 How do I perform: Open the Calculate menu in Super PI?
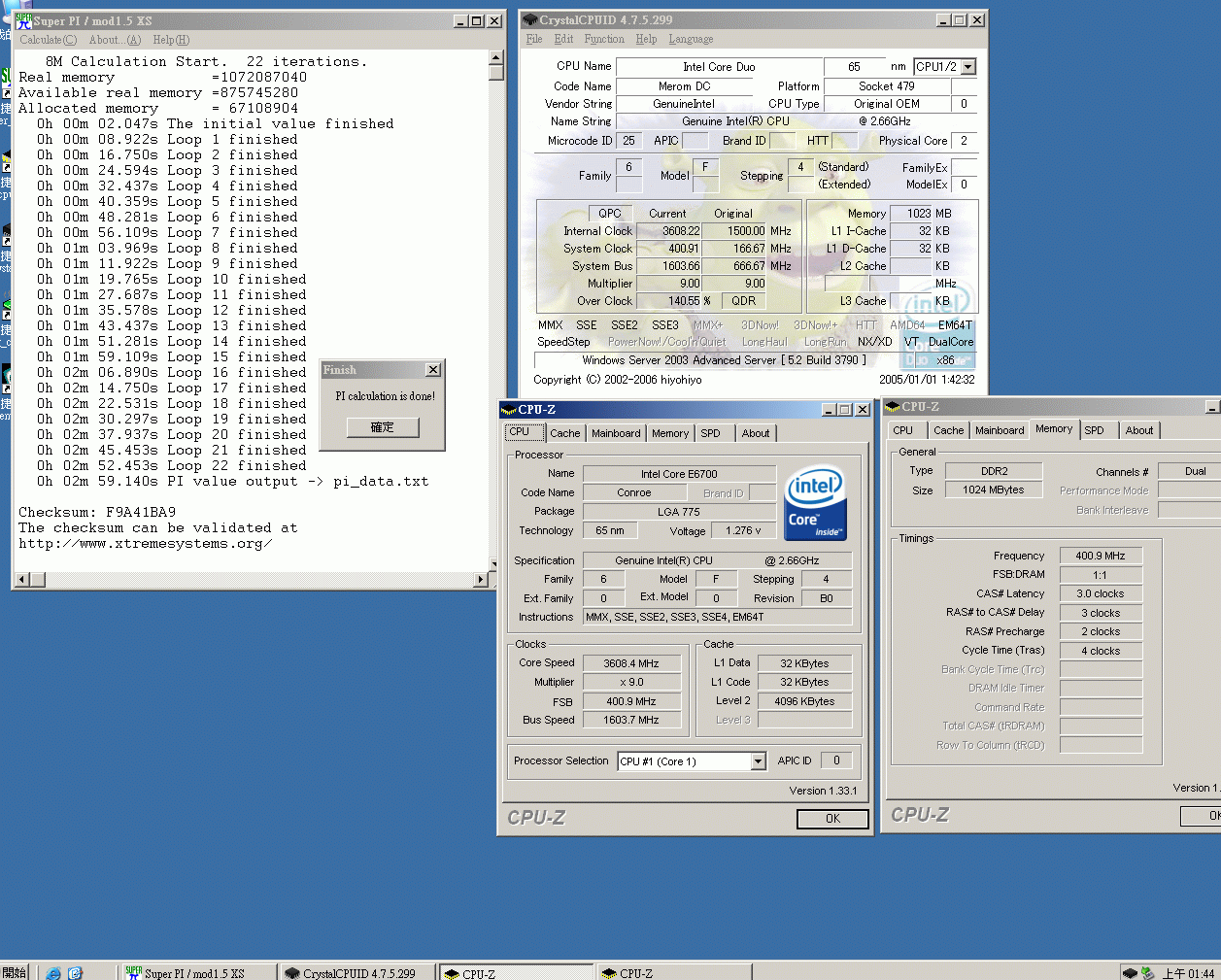[49, 40]
